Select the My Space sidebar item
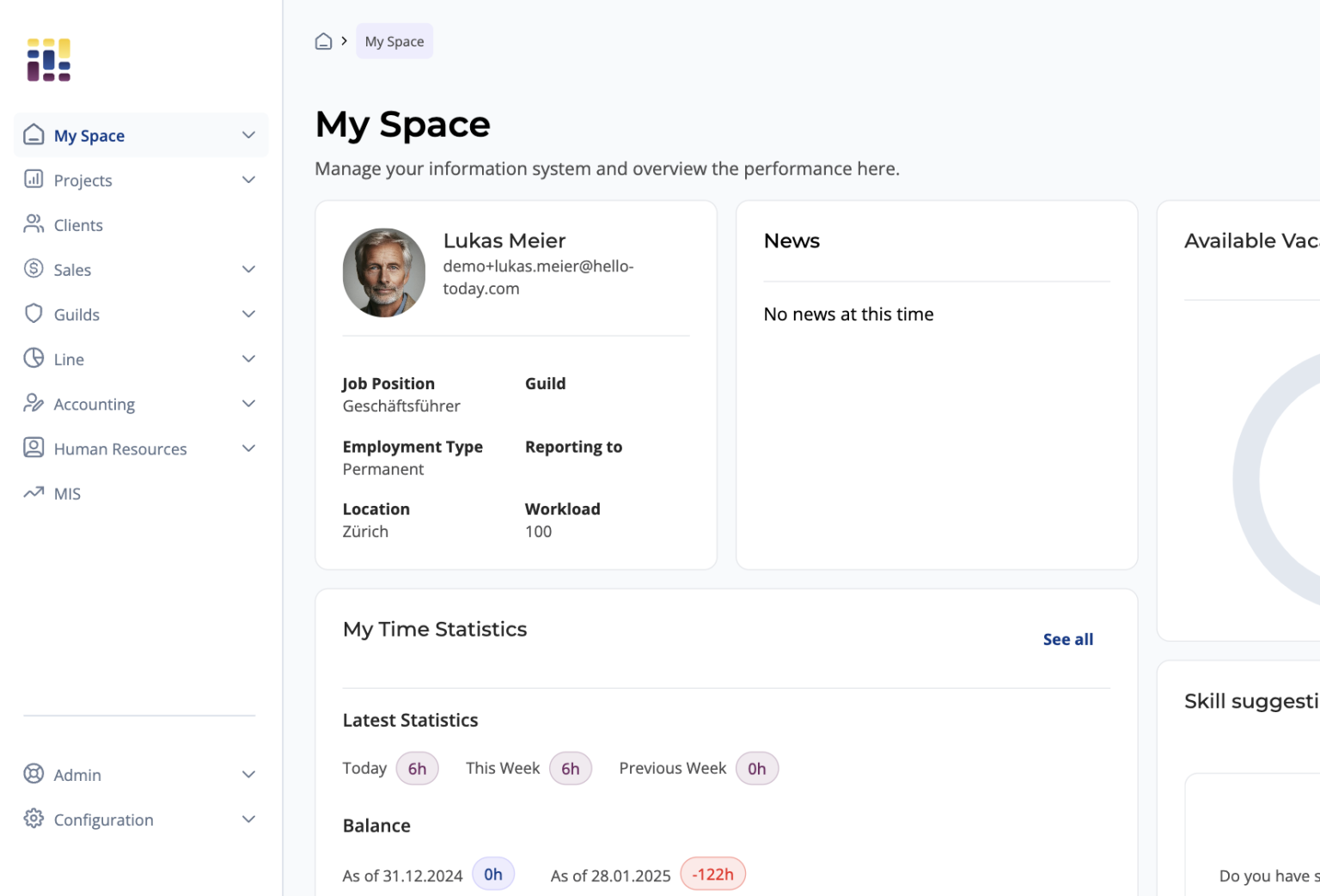This screenshot has height=896, width=1320. (x=89, y=136)
